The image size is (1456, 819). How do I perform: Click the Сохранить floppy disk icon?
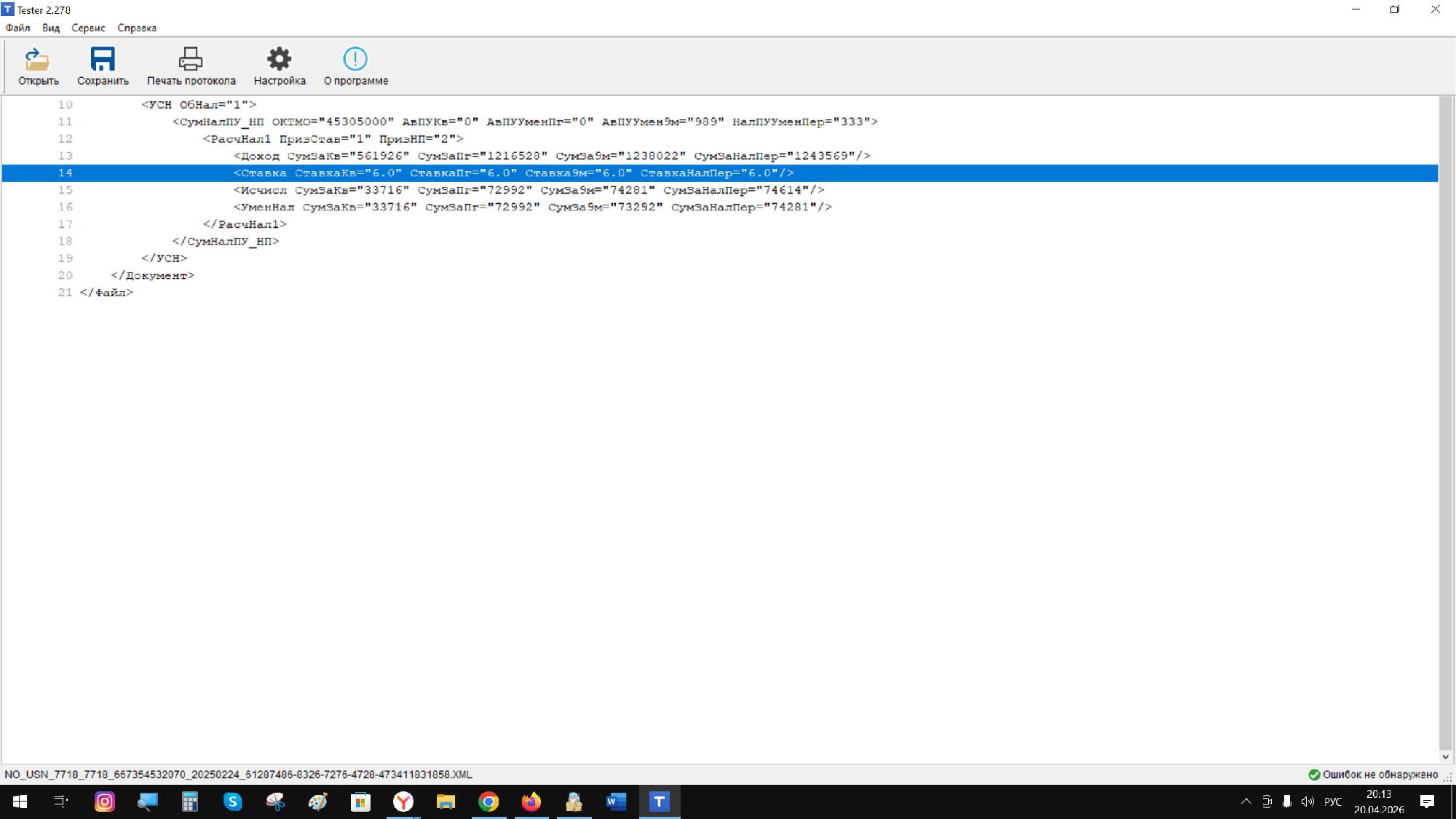103,60
